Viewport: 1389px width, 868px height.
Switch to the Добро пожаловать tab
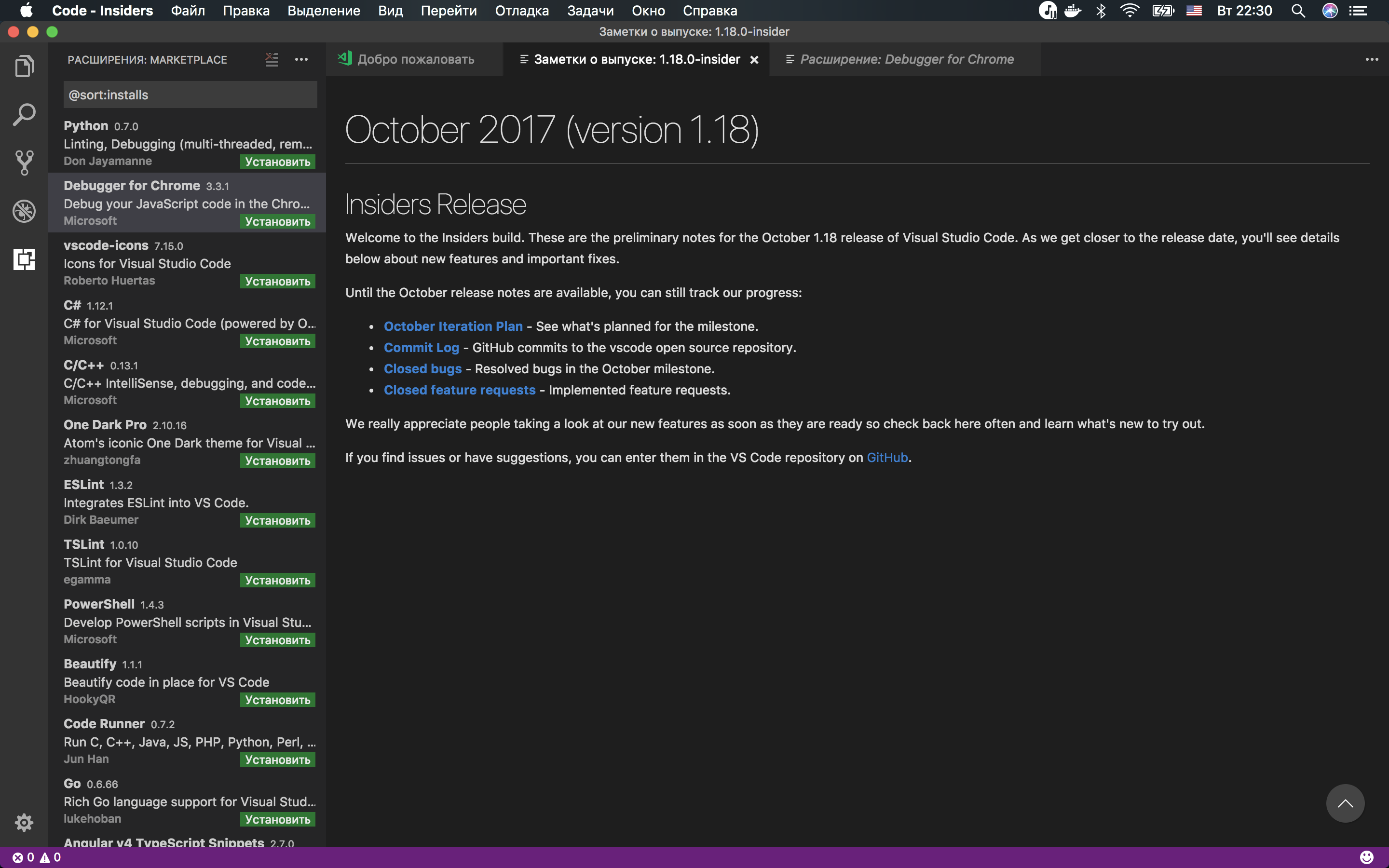pos(414,59)
